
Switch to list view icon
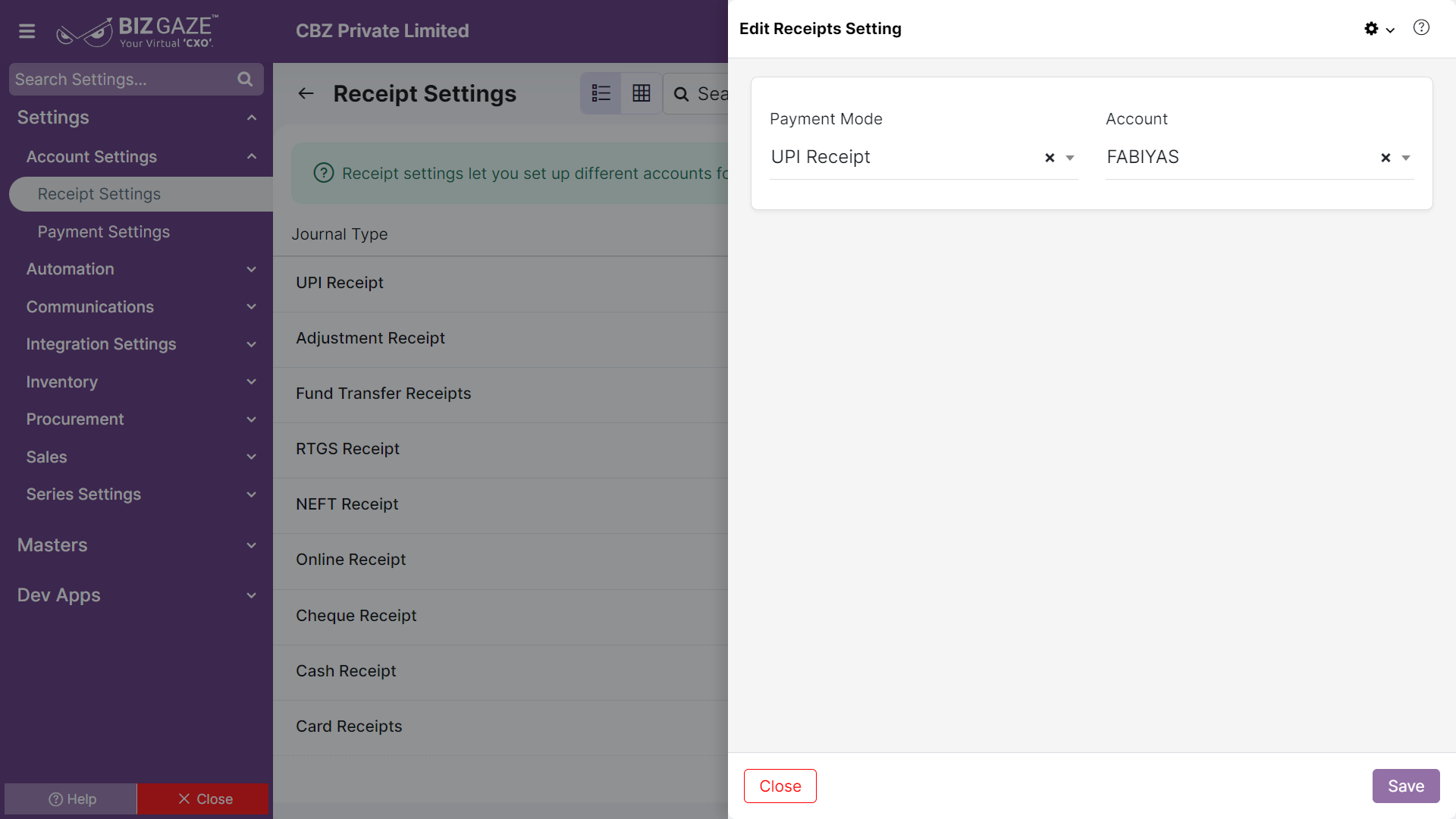(601, 93)
